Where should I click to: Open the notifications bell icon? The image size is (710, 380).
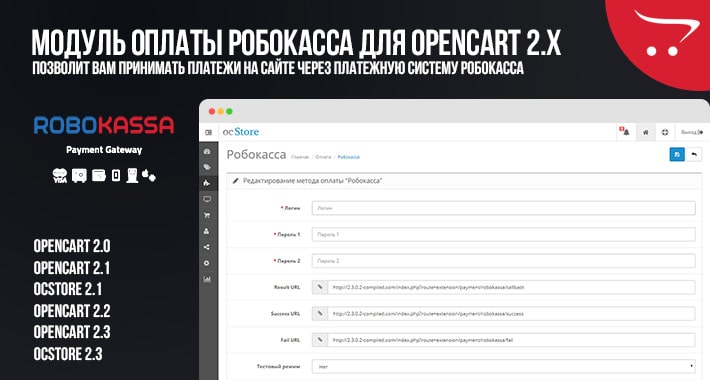pos(625,132)
